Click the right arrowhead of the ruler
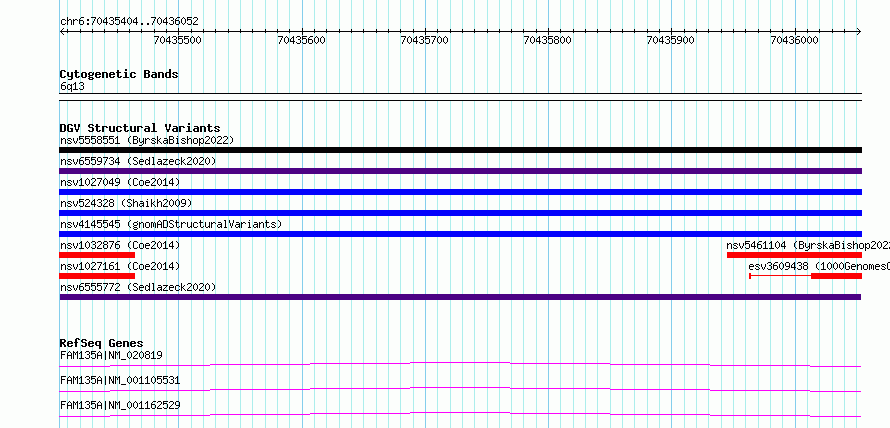890x428 pixels. (x=859, y=32)
